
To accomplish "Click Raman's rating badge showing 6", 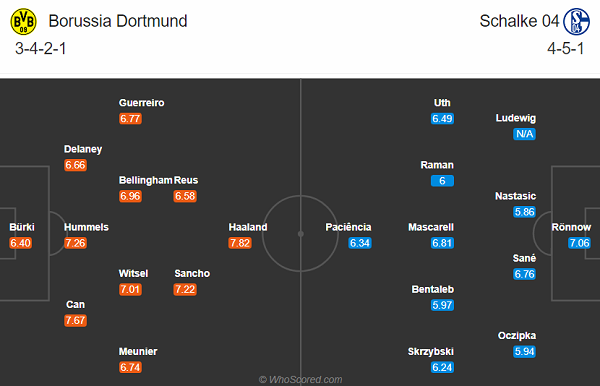I will pyautogui.click(x=442, y=181).
